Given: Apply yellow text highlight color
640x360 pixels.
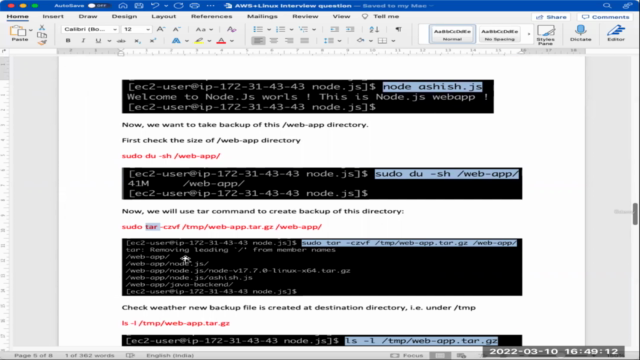Looking at the screenshot, I should point(199,41).
